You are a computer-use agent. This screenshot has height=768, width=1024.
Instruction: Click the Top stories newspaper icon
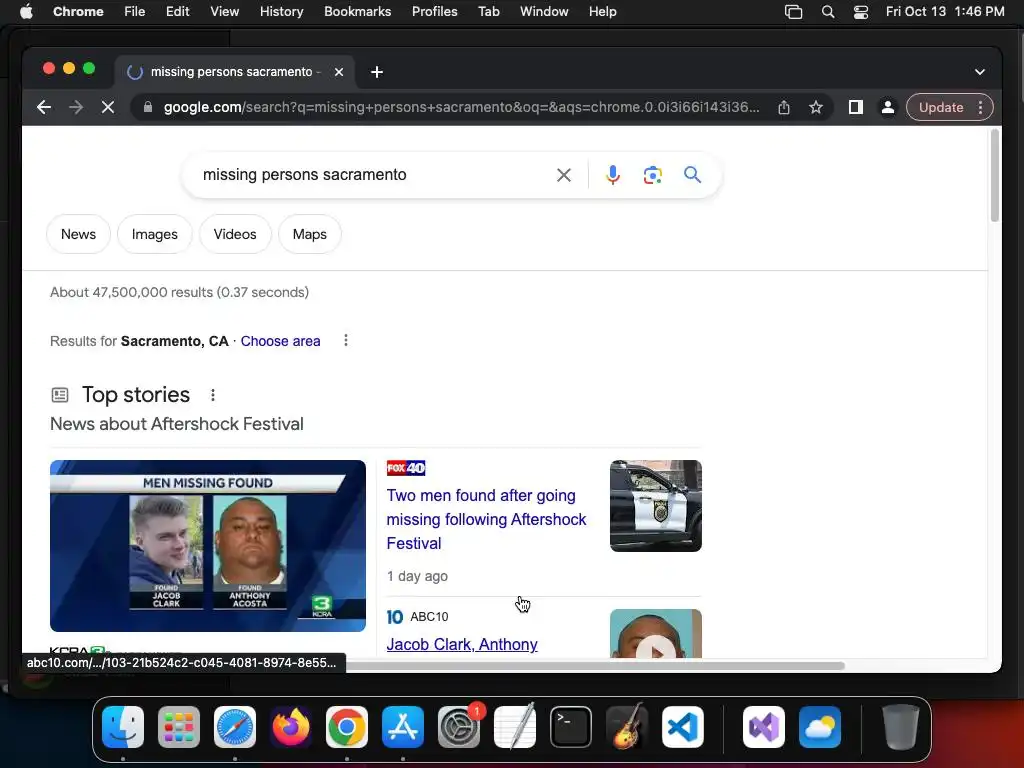point(60,394)
